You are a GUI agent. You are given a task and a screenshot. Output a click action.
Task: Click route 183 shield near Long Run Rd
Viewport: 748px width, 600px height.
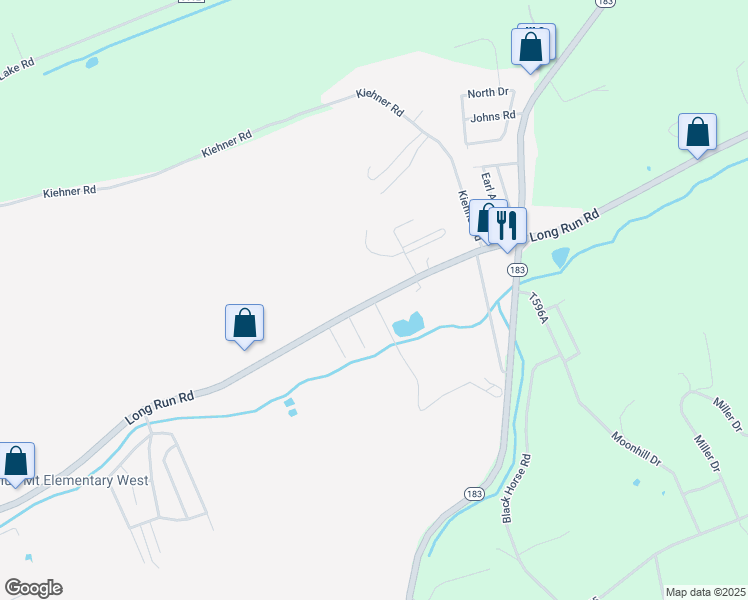(x=517, y=270)
